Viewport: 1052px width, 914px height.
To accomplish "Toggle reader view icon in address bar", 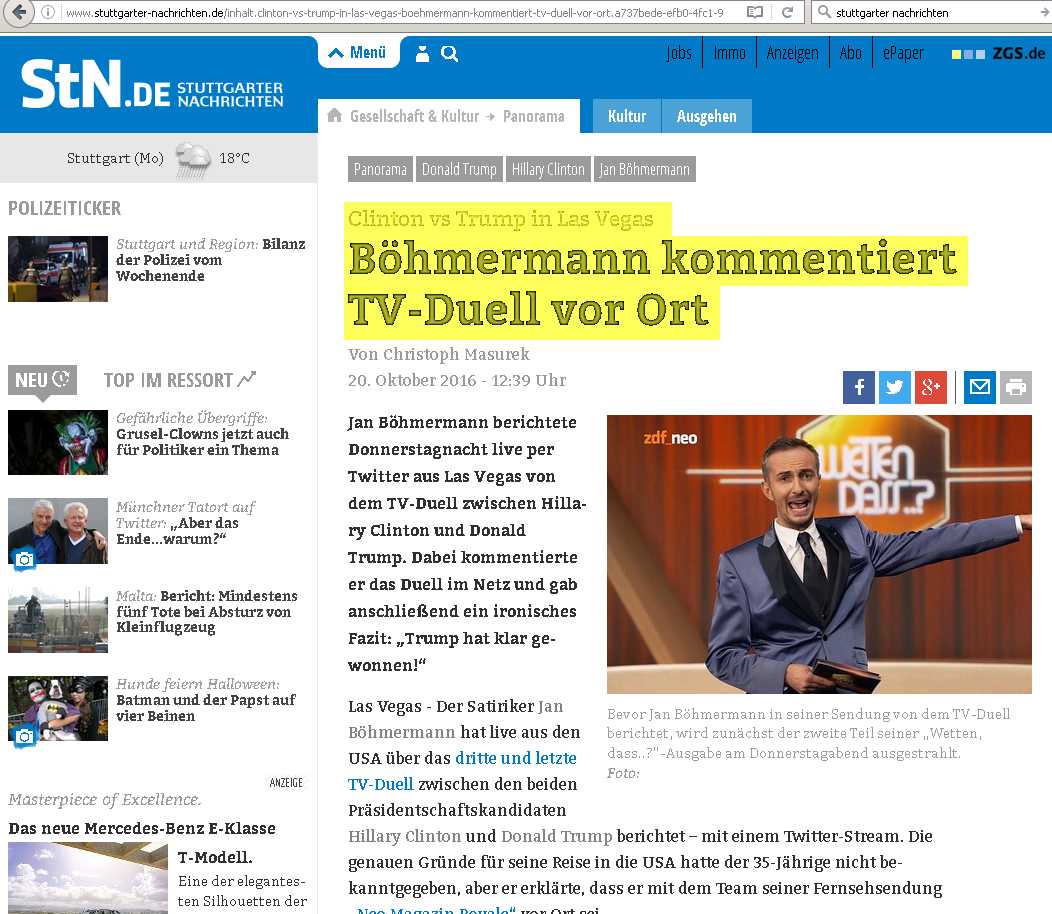I will [x=755, y=12].
